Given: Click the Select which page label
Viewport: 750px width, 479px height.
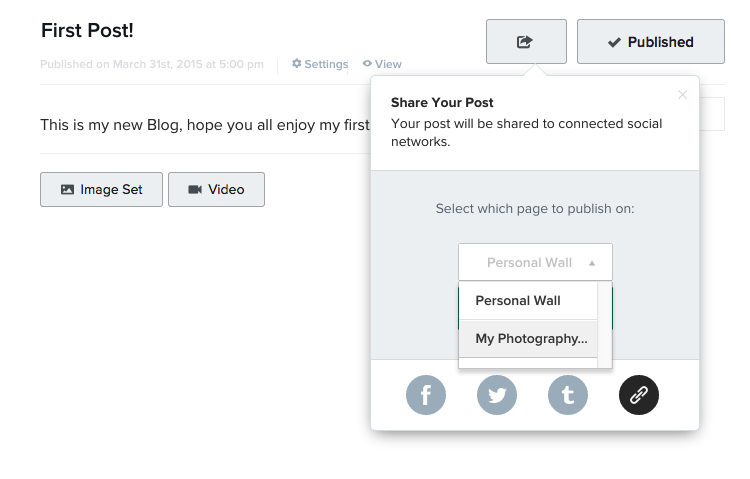Looking at the screenshot, I should [x=535, y=209].
